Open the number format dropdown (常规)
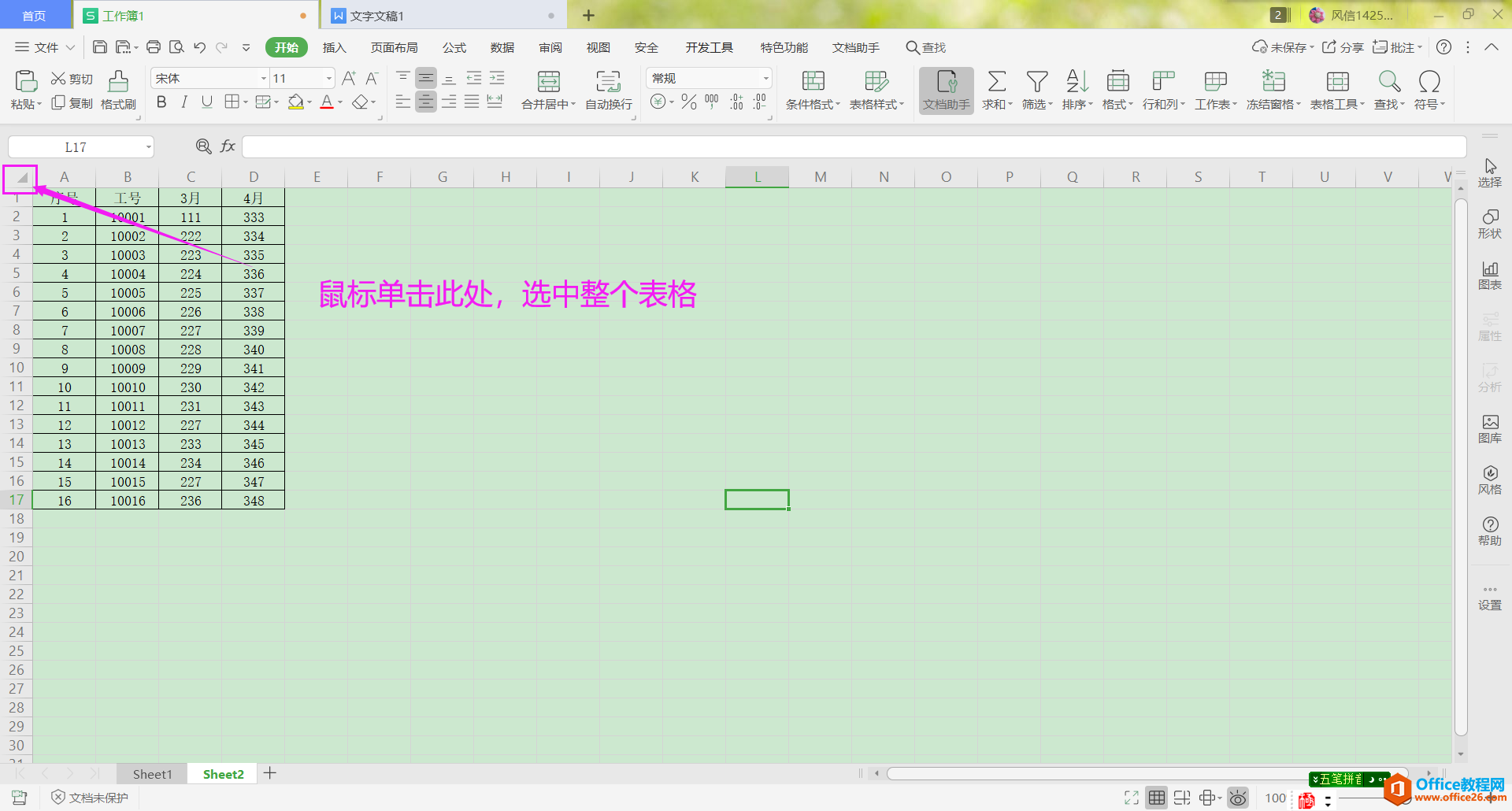The image size is (1512, 811). pos(765,78)
